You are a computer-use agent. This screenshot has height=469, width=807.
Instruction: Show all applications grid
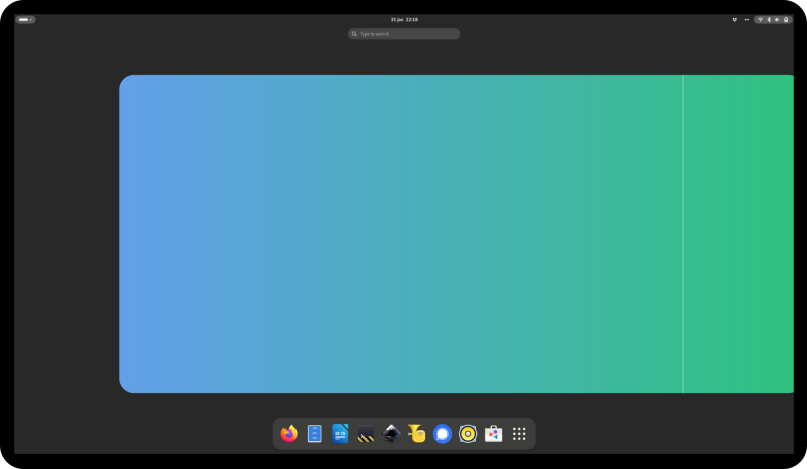(x=519, y=434)
